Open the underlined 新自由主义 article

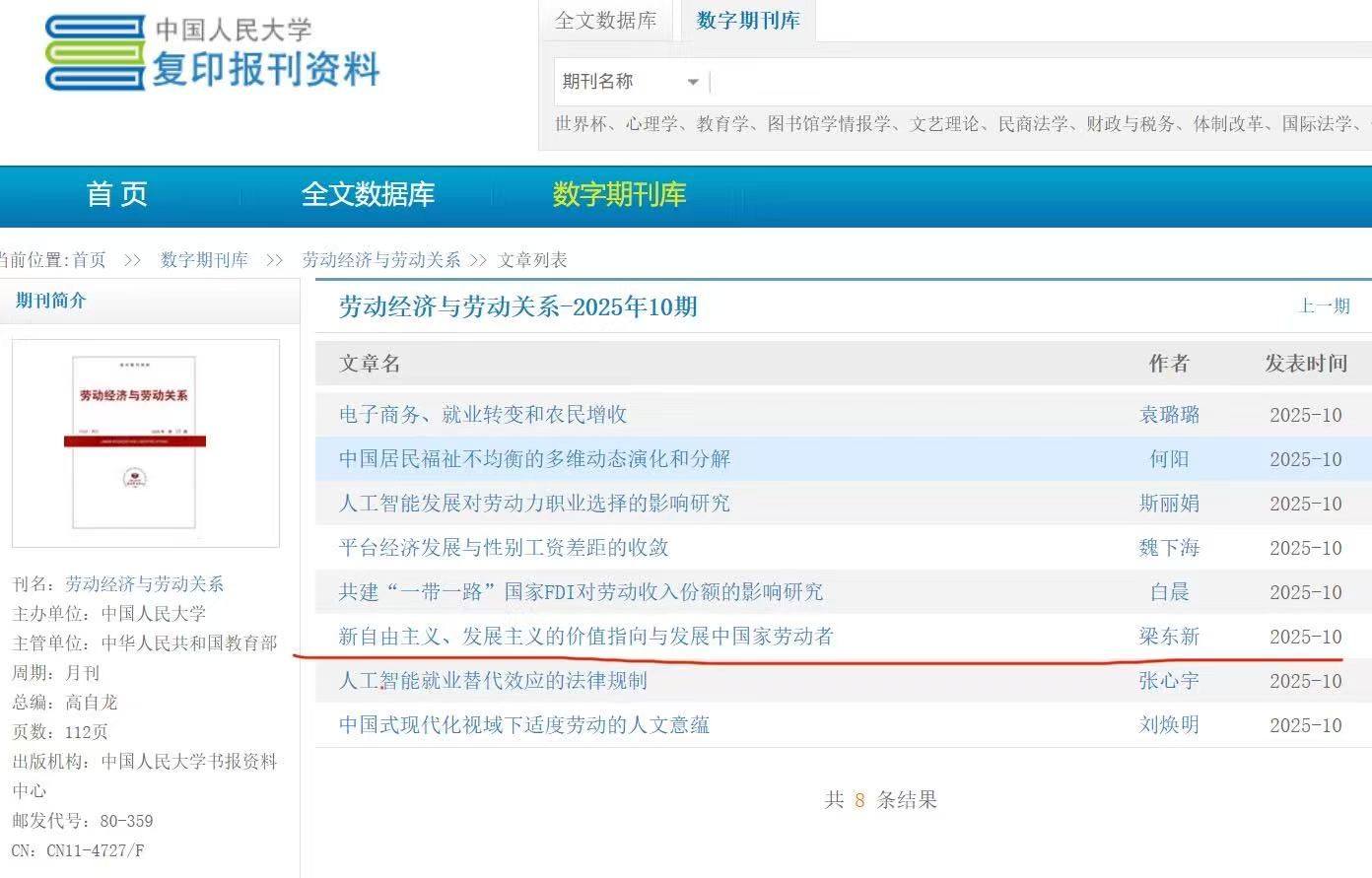(x=585, y=637)
